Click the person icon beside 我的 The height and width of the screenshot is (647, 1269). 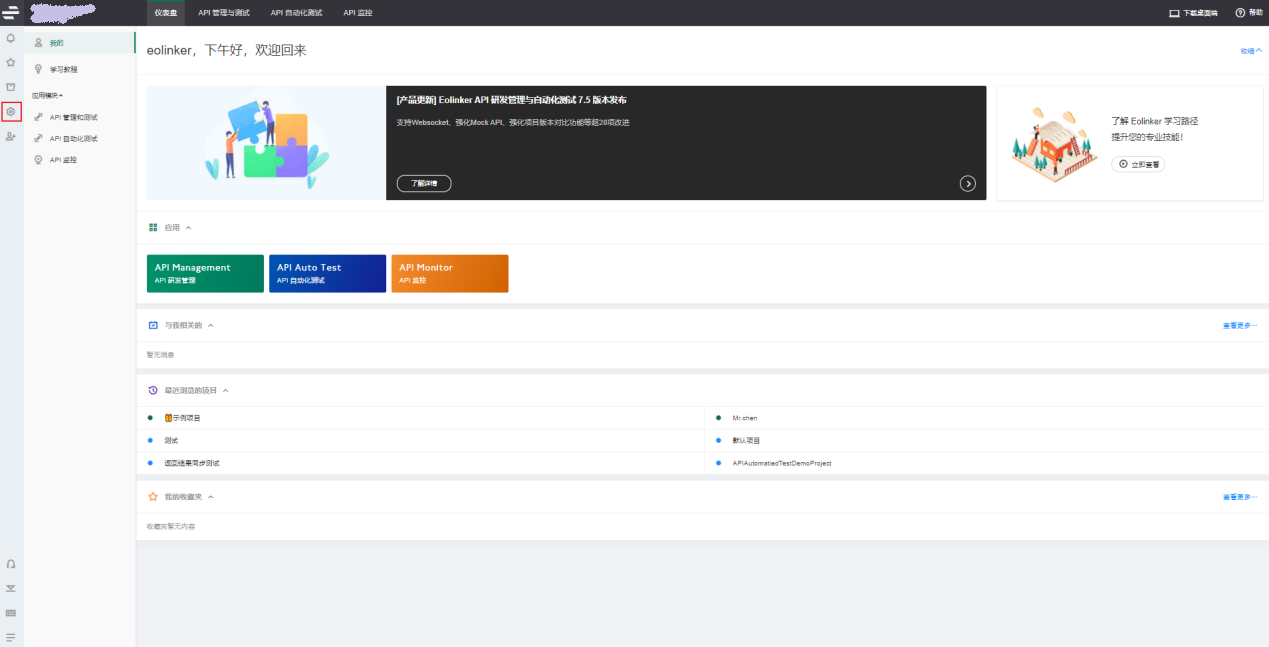point(38,43)
